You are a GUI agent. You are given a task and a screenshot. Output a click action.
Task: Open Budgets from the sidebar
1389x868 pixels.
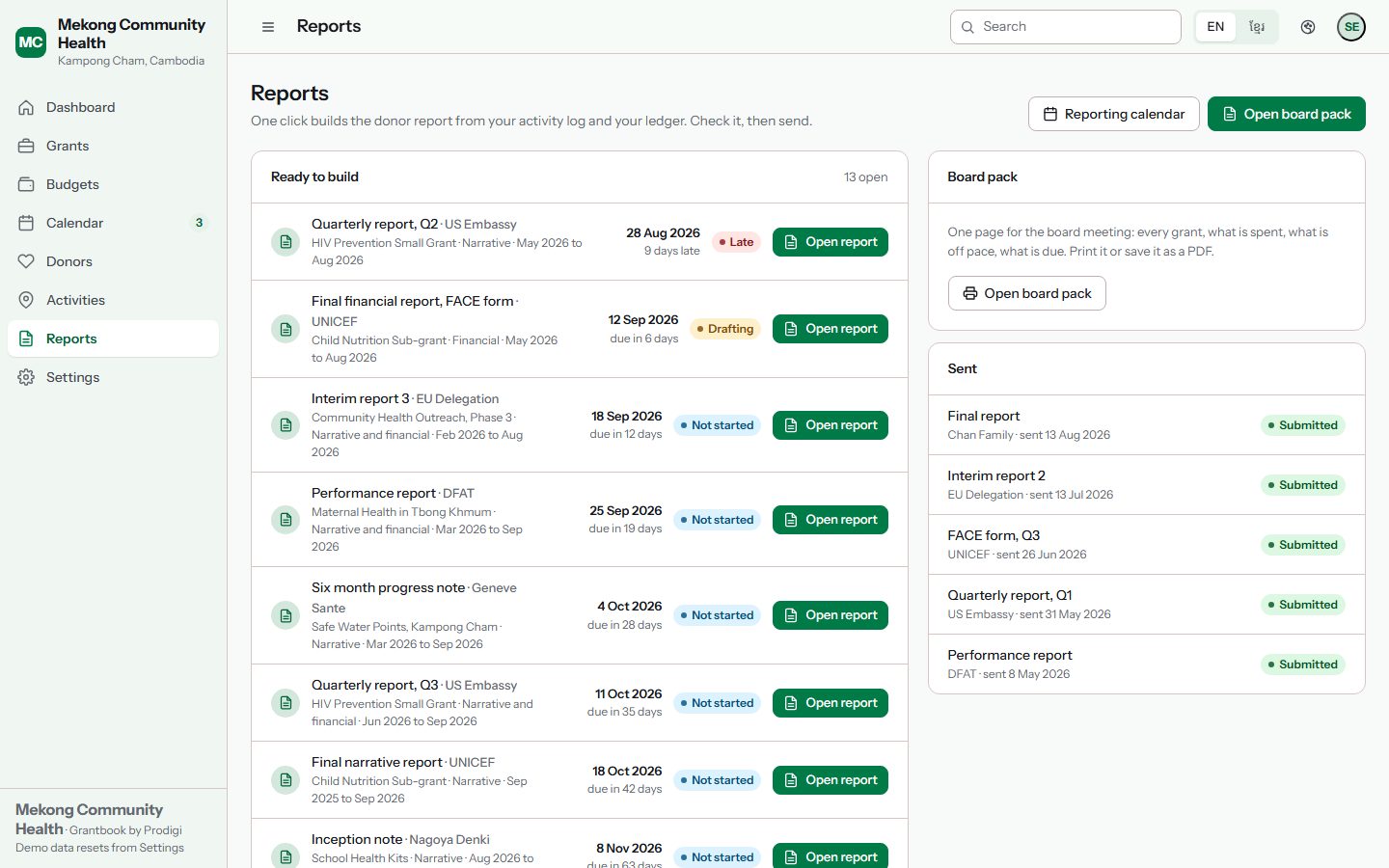[x=113, y=184]
